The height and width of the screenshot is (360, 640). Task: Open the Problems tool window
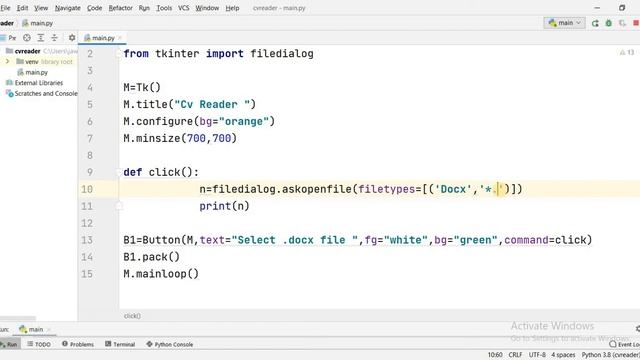pyautogui.click(x=78, y=344)
